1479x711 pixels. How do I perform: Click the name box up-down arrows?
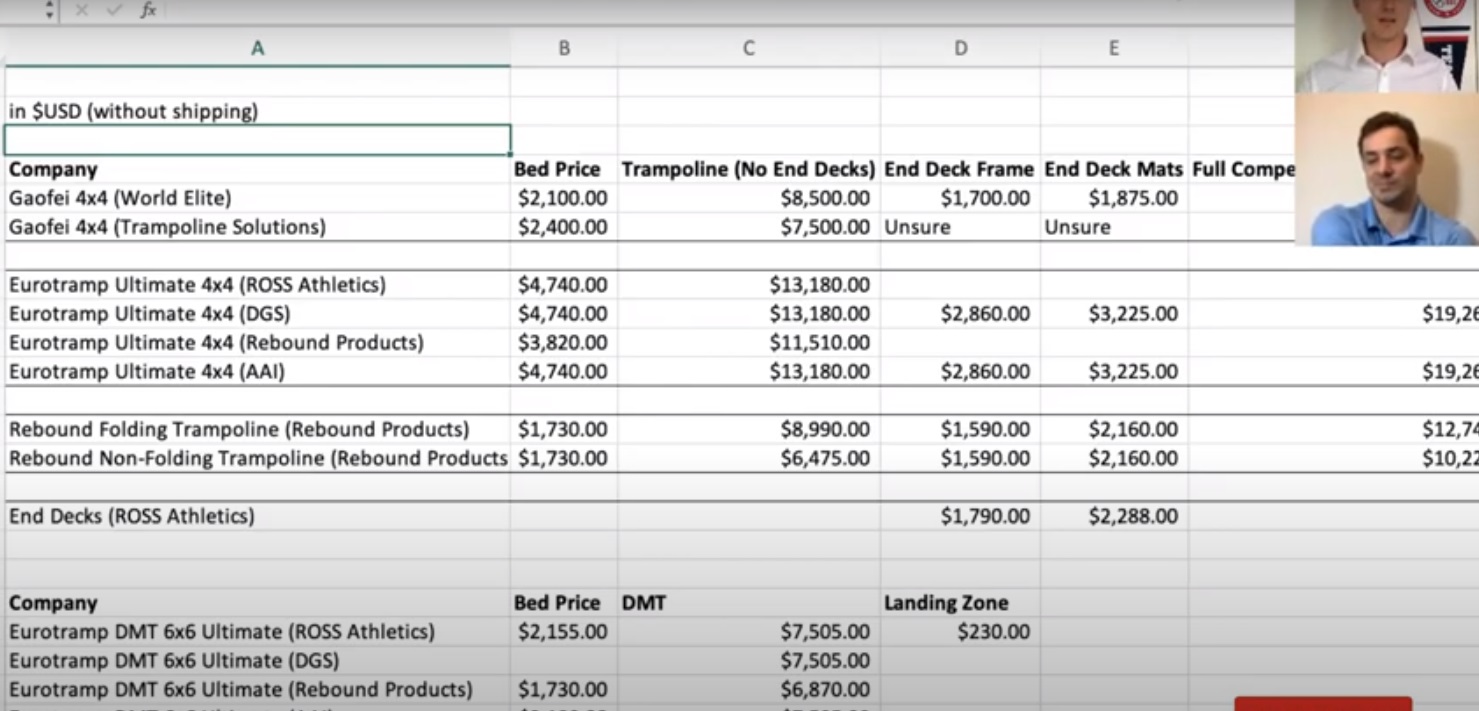[x=50, y=10]
